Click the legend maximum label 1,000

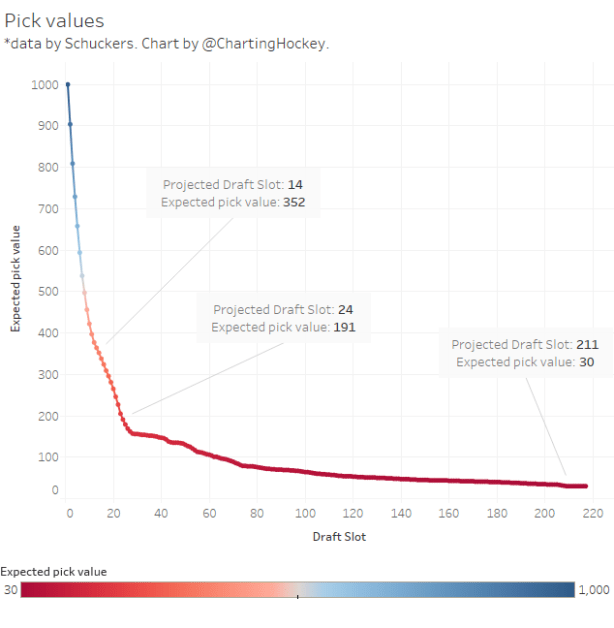click(594, 590)
